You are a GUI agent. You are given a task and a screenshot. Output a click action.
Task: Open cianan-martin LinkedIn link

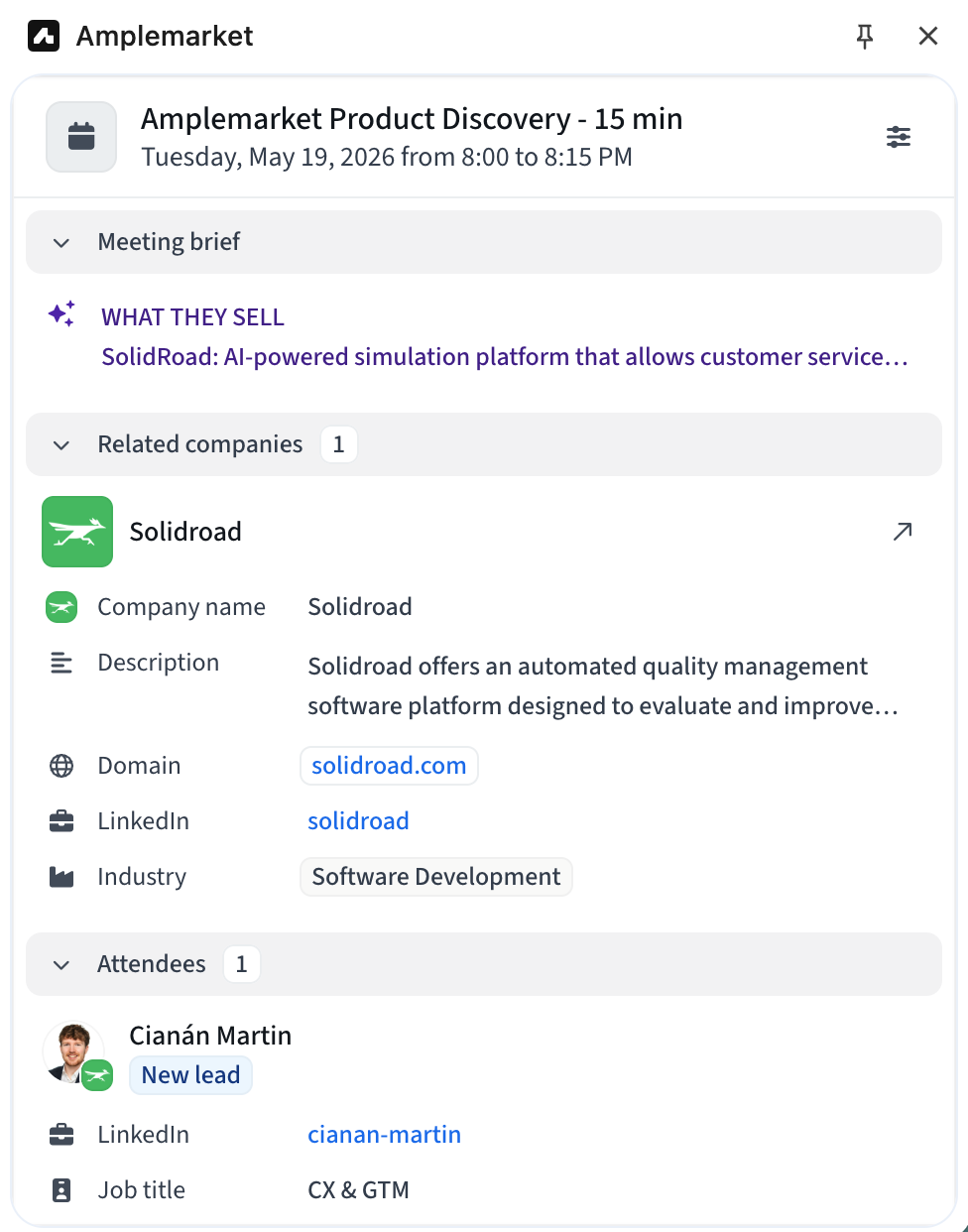(x=384, y=1135)
